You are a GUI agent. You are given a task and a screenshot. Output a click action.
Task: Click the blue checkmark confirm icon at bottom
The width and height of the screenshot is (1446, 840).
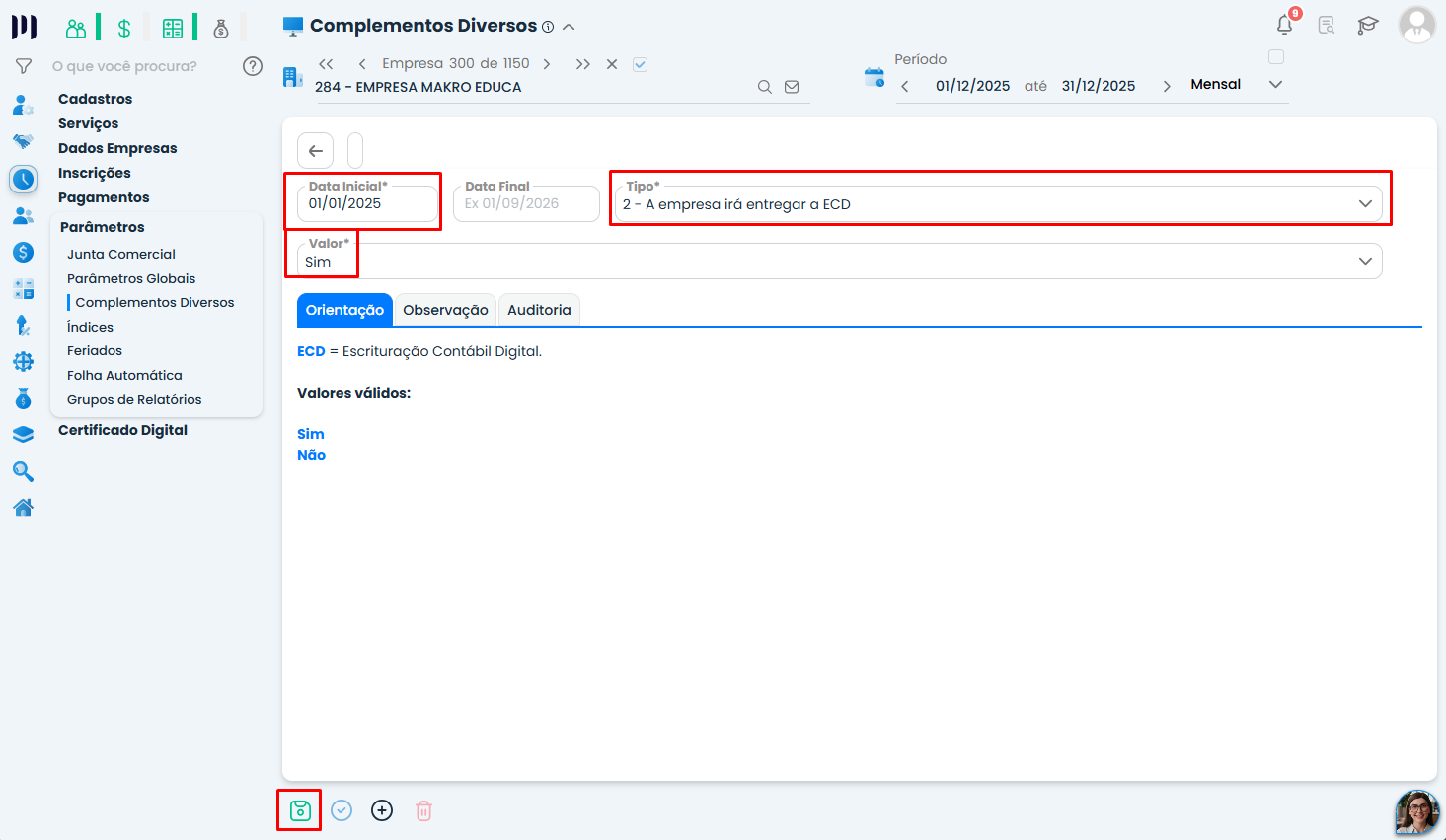tap(342, 810)
